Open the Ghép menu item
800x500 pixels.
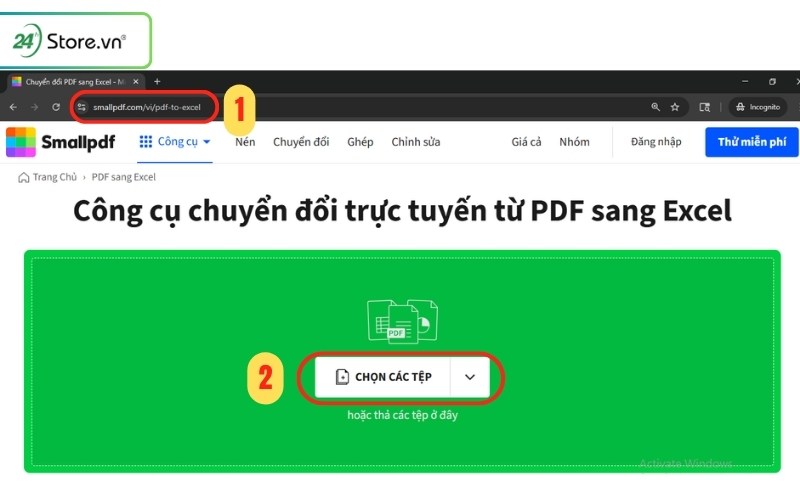click(x=360, y=142)
